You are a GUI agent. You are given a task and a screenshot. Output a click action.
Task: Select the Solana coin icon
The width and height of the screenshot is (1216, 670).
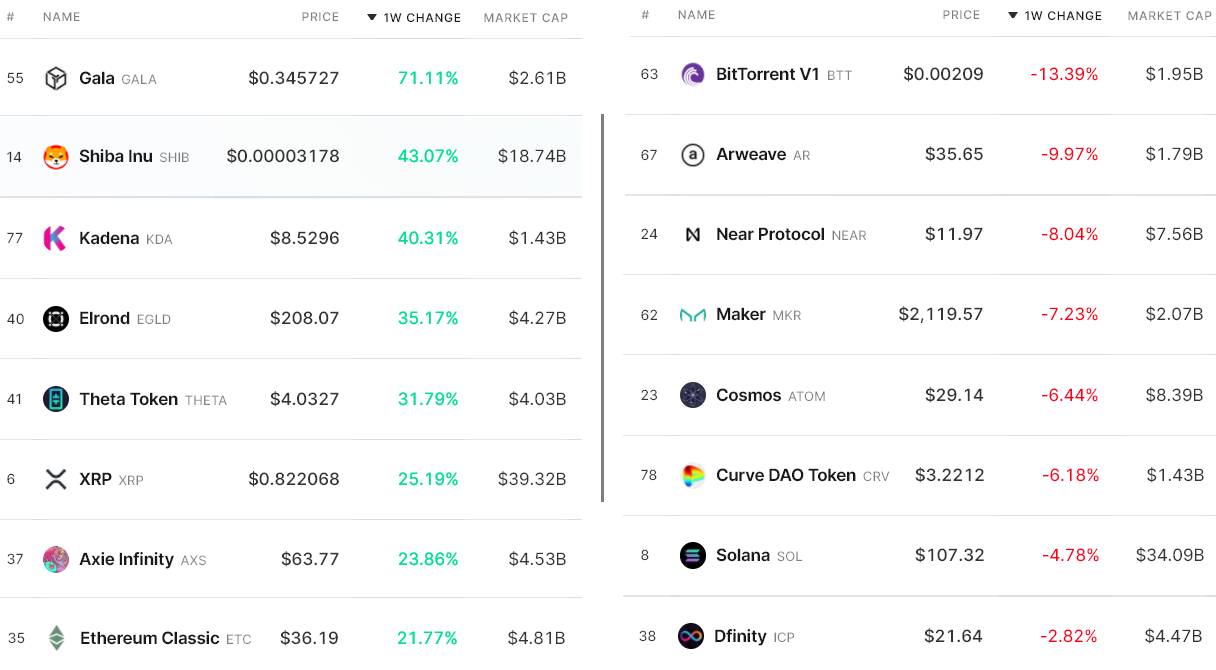(692, 555)
